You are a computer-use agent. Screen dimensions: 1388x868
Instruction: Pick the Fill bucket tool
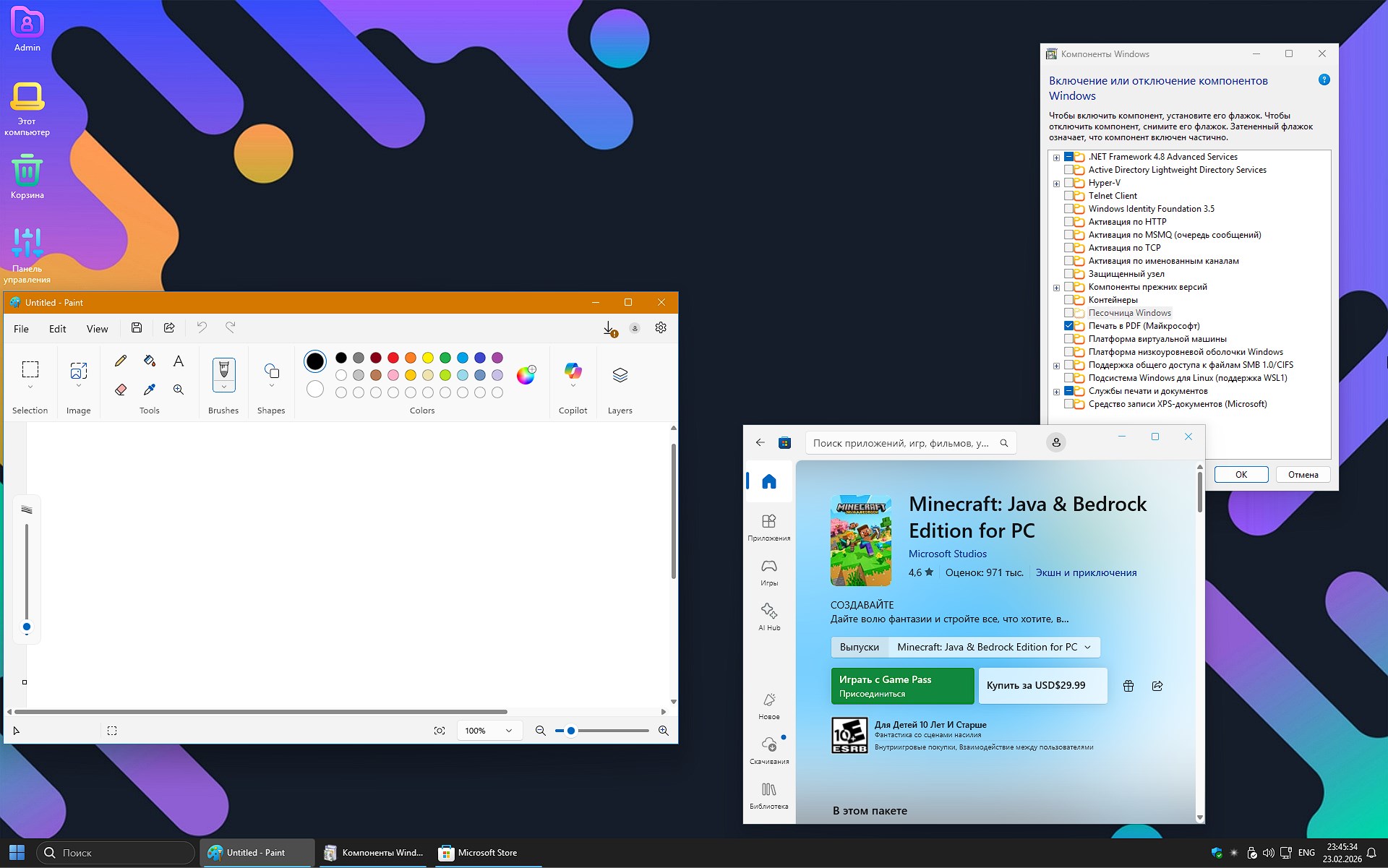tap(150, 361)
